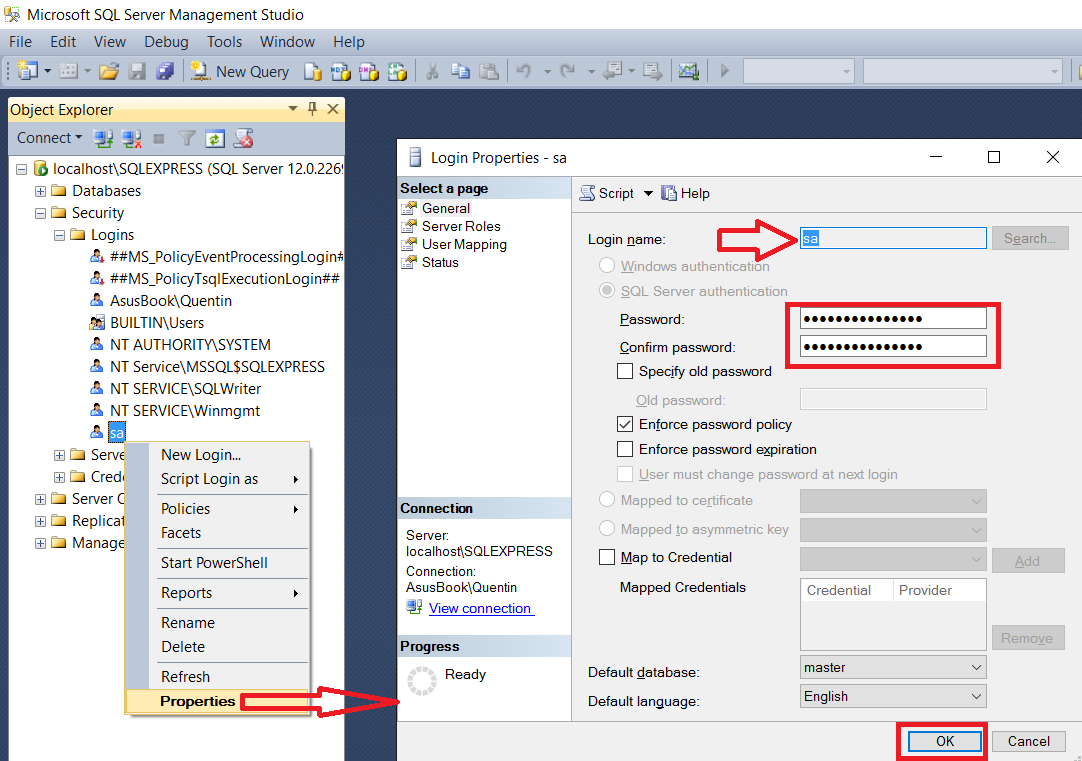The image size is (1082, 761).
Task: Uncheck Enforce password policy
Action: 624,424
